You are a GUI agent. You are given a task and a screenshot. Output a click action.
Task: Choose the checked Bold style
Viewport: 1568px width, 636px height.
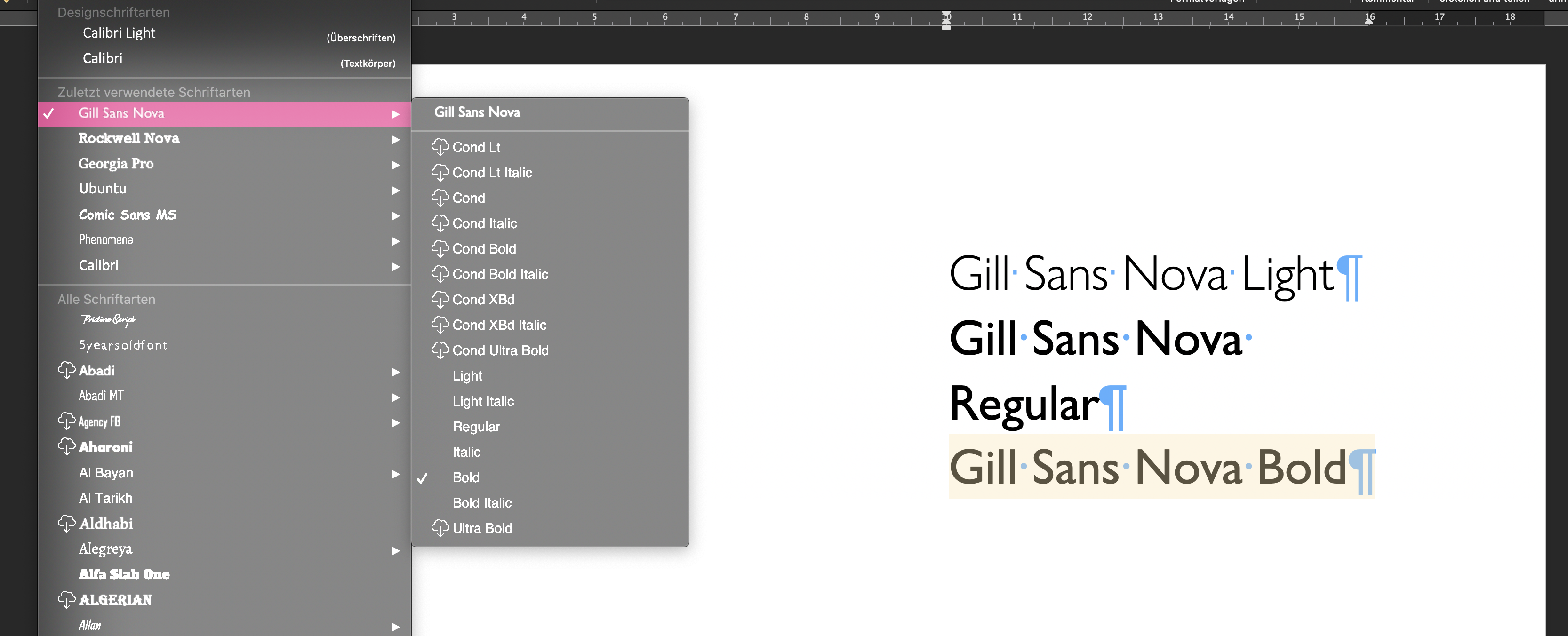point(550,478)
